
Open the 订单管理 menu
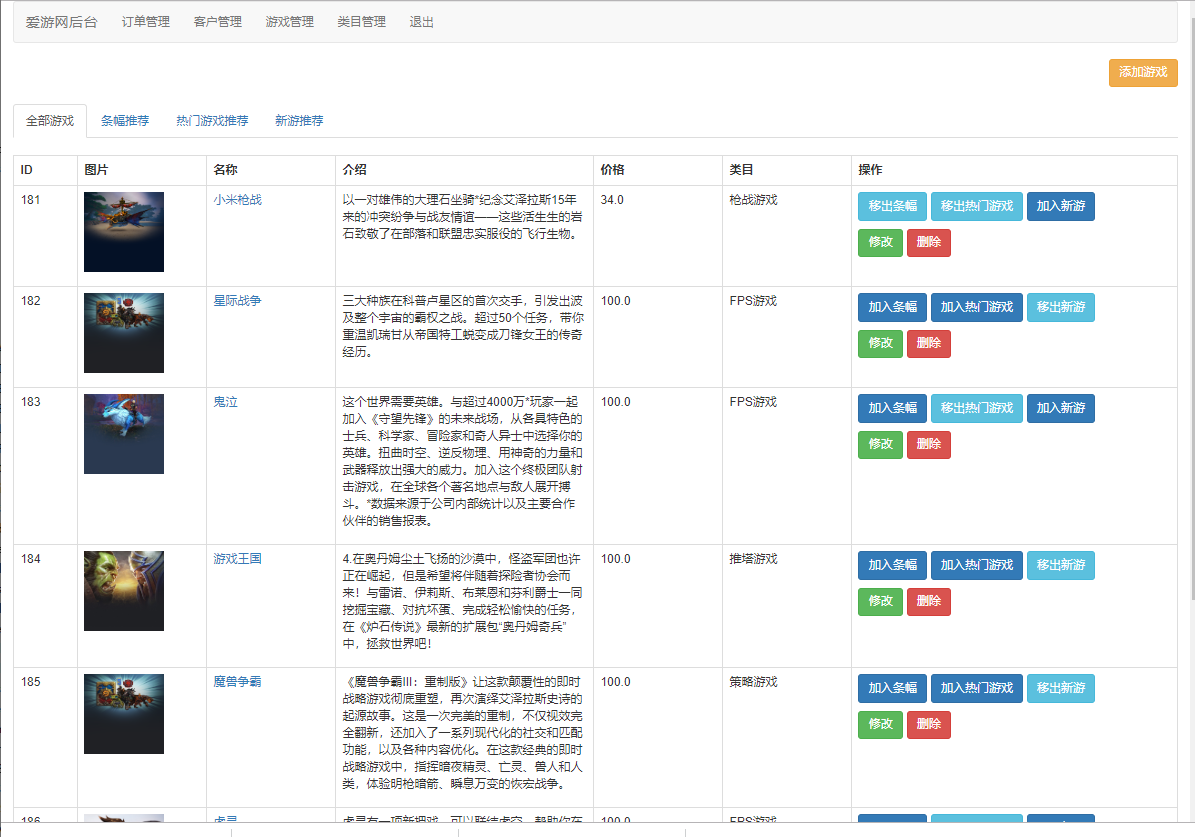coord(146,20)
